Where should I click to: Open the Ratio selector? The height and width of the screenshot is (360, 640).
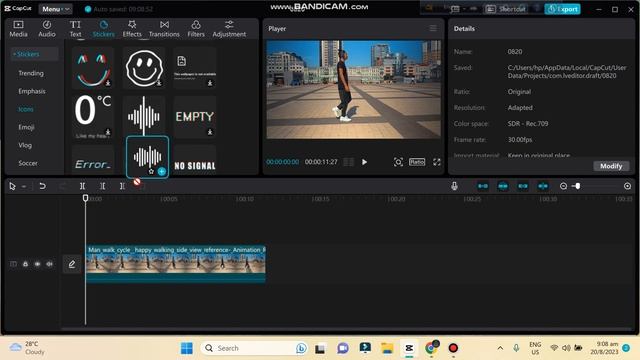coord(417,162)
